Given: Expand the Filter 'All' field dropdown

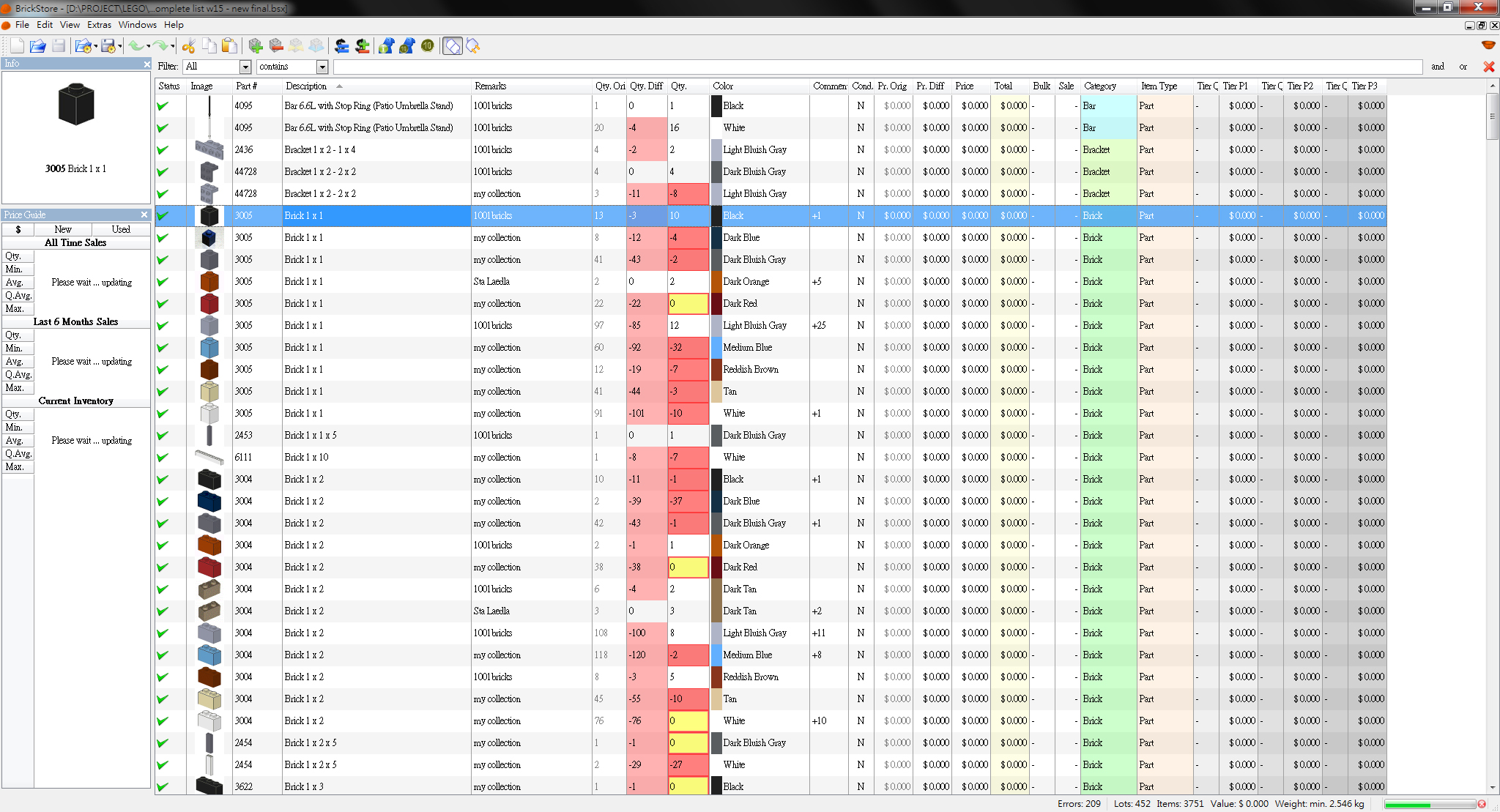Looking at the screenshot, I should point(245,67).
